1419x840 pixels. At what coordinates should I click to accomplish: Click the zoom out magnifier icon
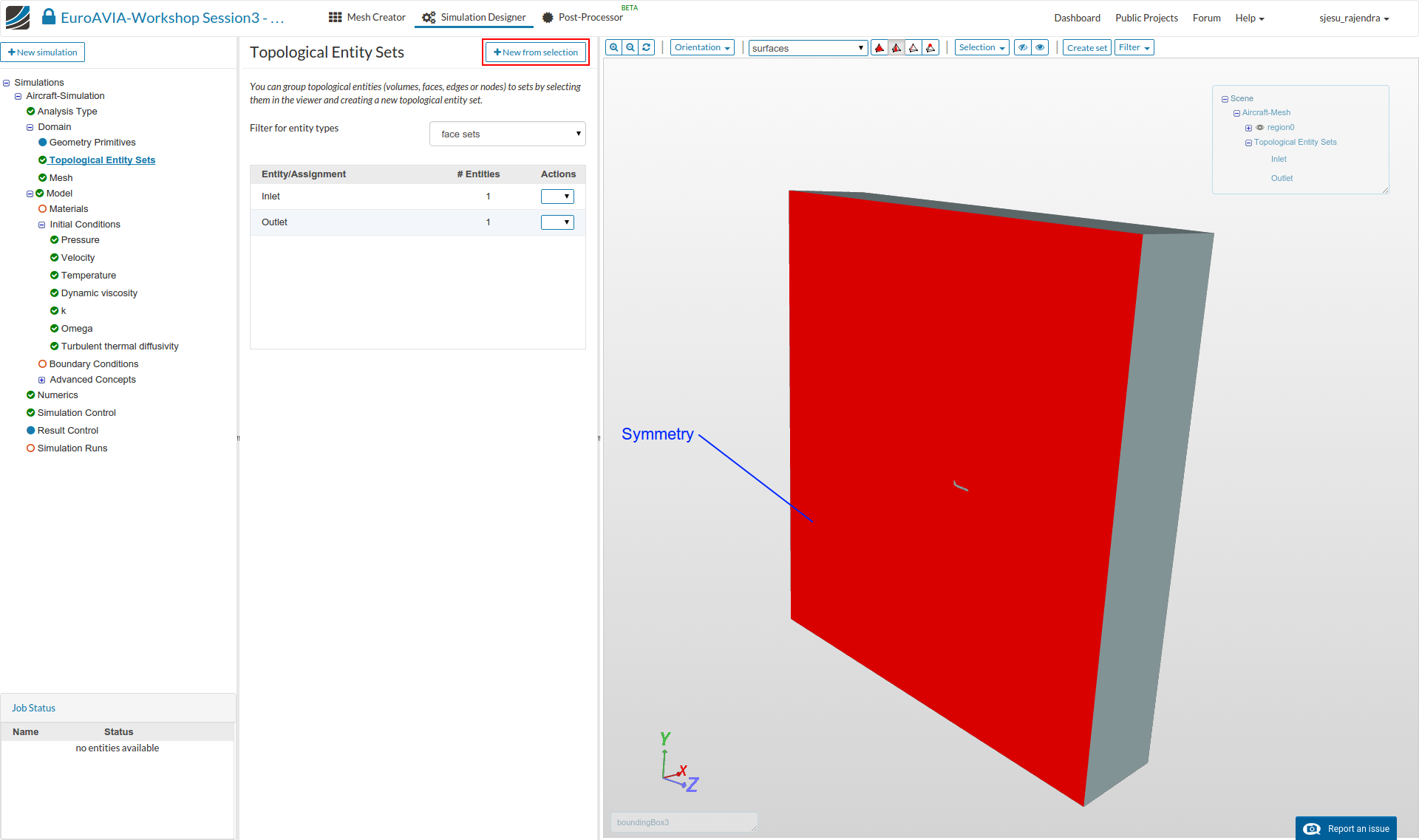click(x=630, y=47)
